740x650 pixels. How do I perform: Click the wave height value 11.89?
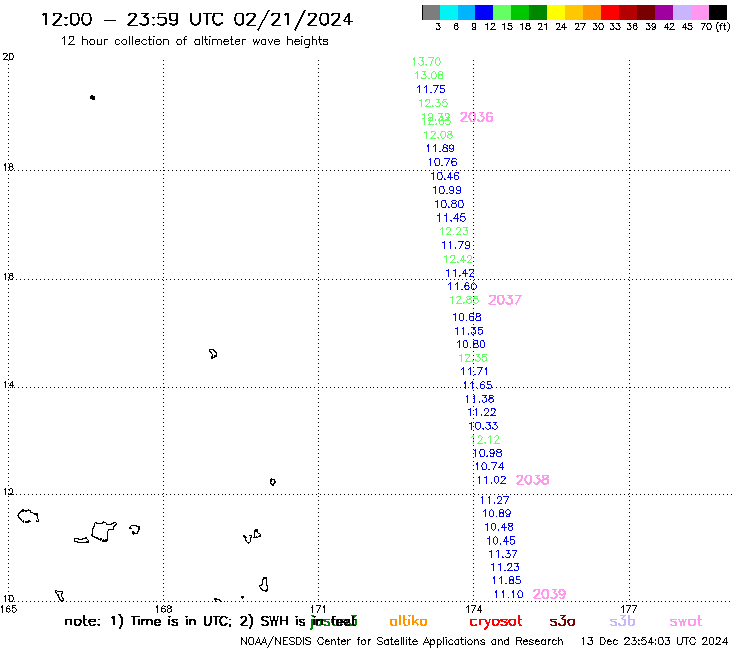point(440,149)
